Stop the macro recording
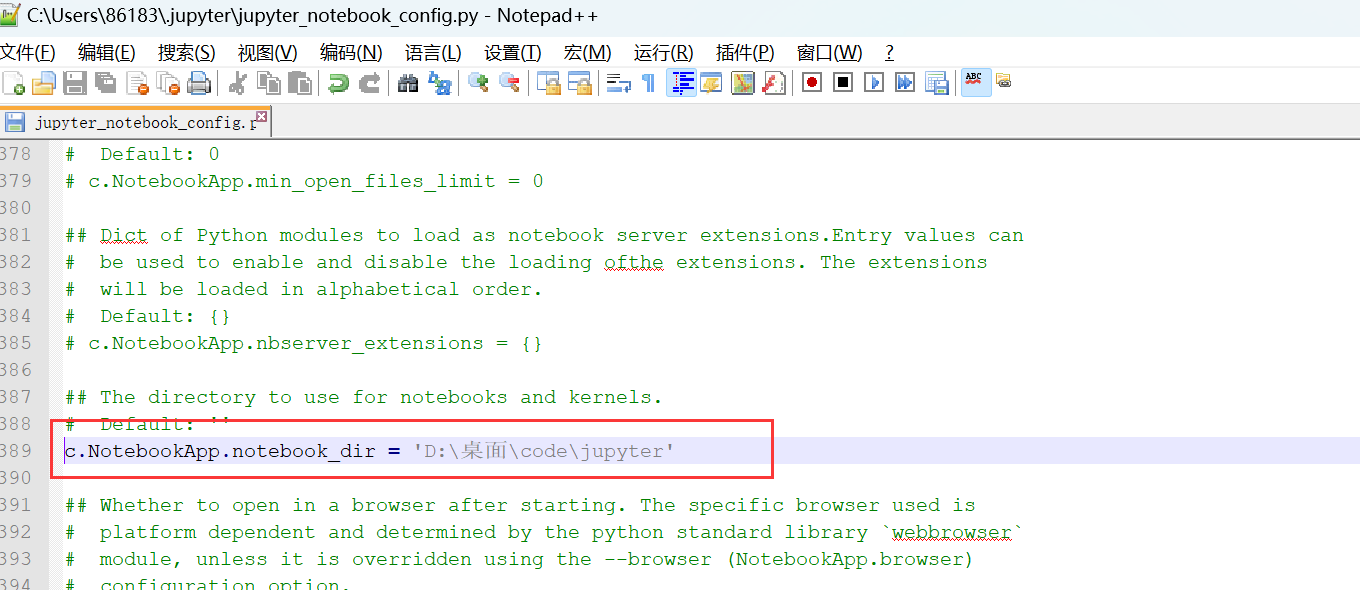1360x590 pixels. 842,82
